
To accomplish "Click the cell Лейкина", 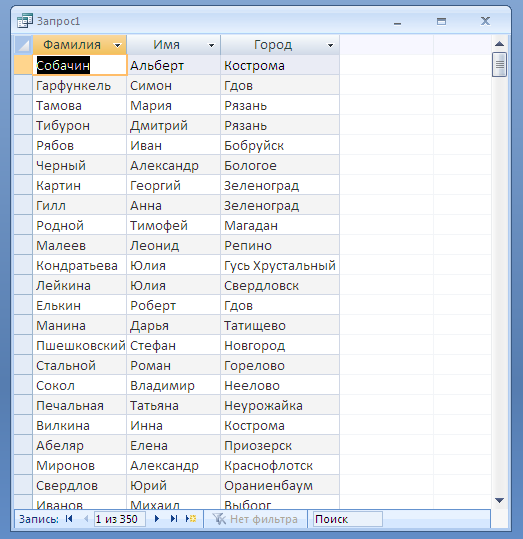I will point(80,285).
